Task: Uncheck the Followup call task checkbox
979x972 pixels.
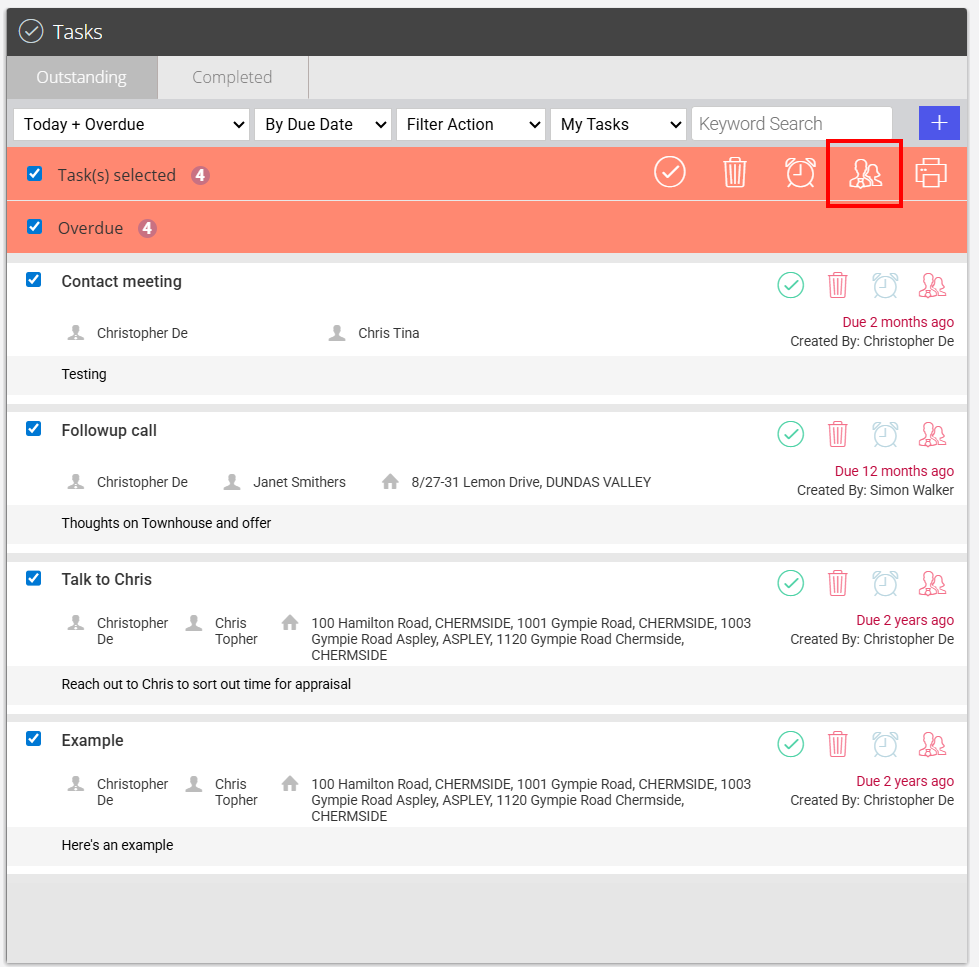Action: click(x=33, y=429)
